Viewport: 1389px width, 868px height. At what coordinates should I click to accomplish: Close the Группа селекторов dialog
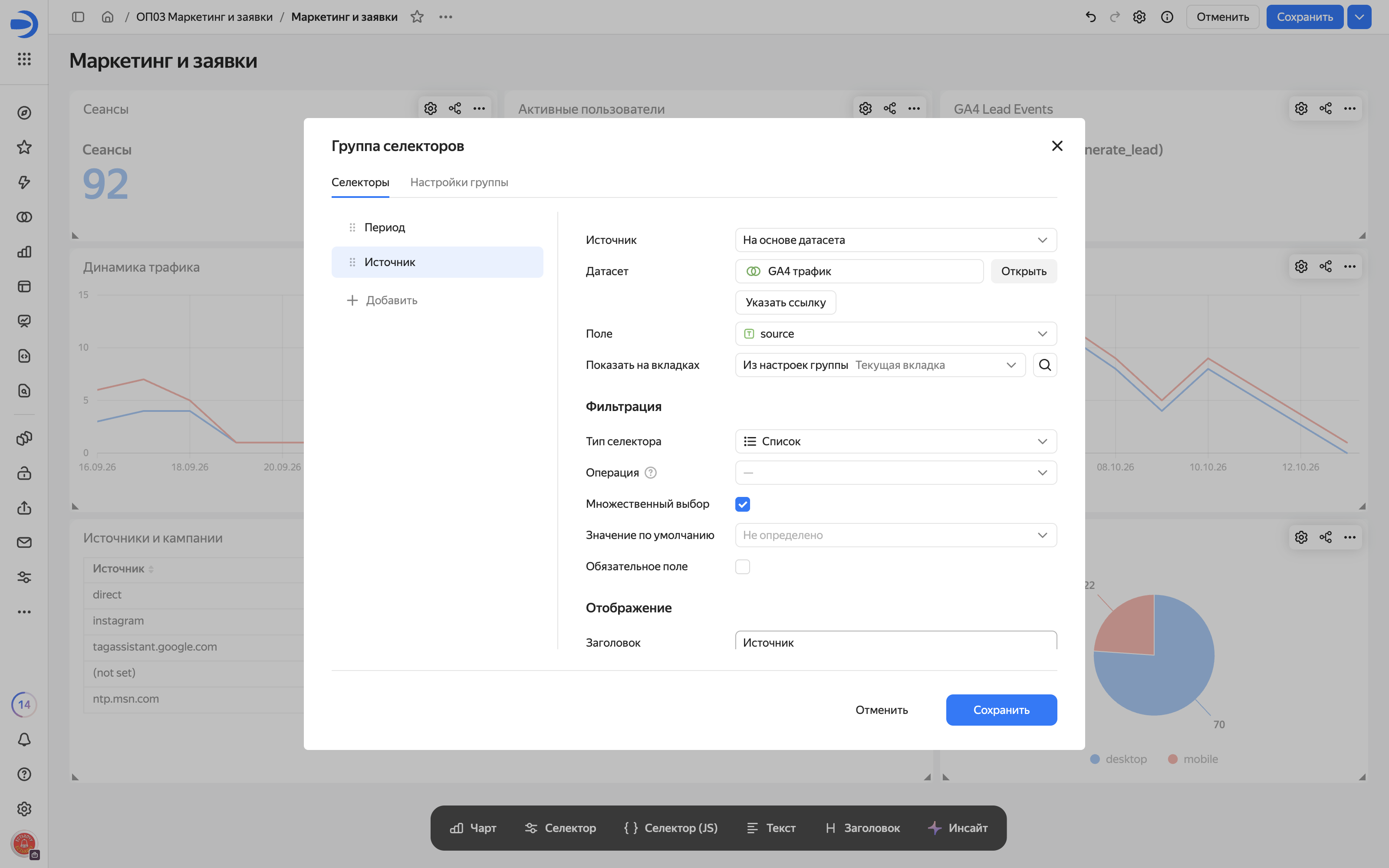[x=1057, y=146]
